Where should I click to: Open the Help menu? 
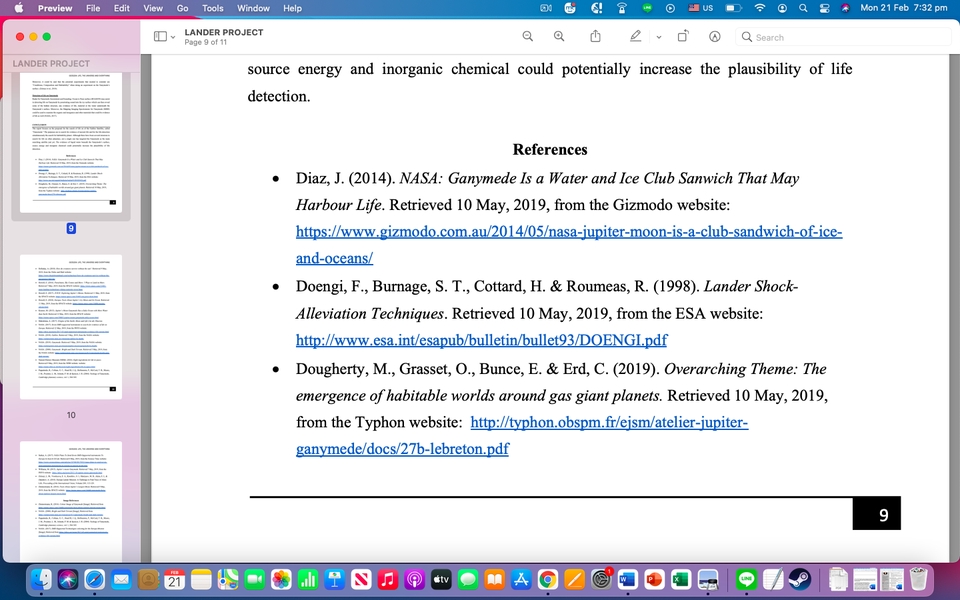(x=292, y=8)
